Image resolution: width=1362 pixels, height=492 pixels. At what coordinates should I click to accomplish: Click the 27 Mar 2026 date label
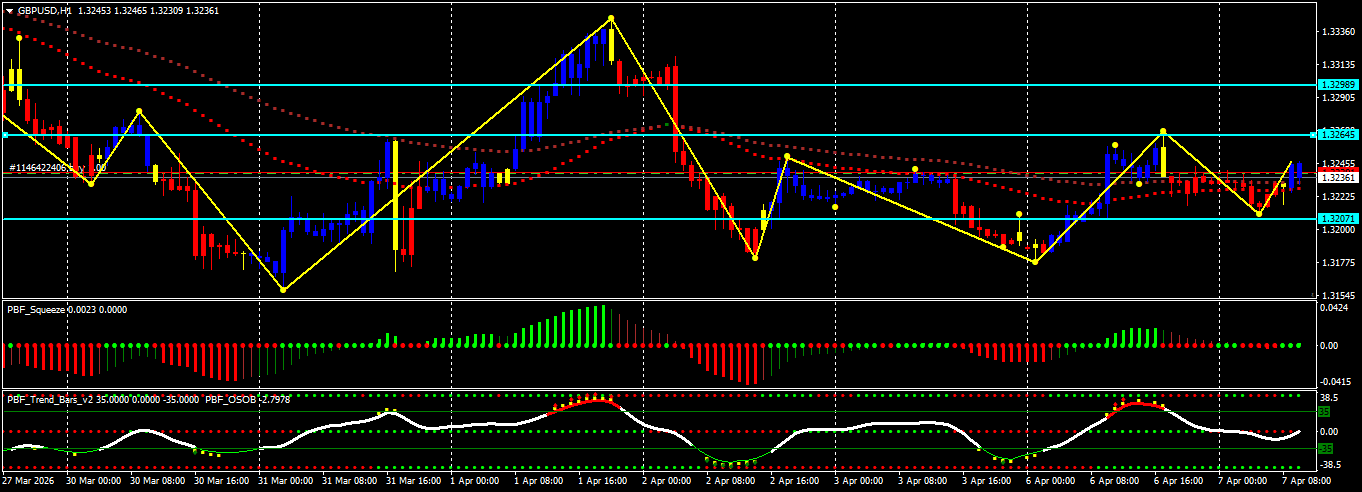click(x=27, y=481)
